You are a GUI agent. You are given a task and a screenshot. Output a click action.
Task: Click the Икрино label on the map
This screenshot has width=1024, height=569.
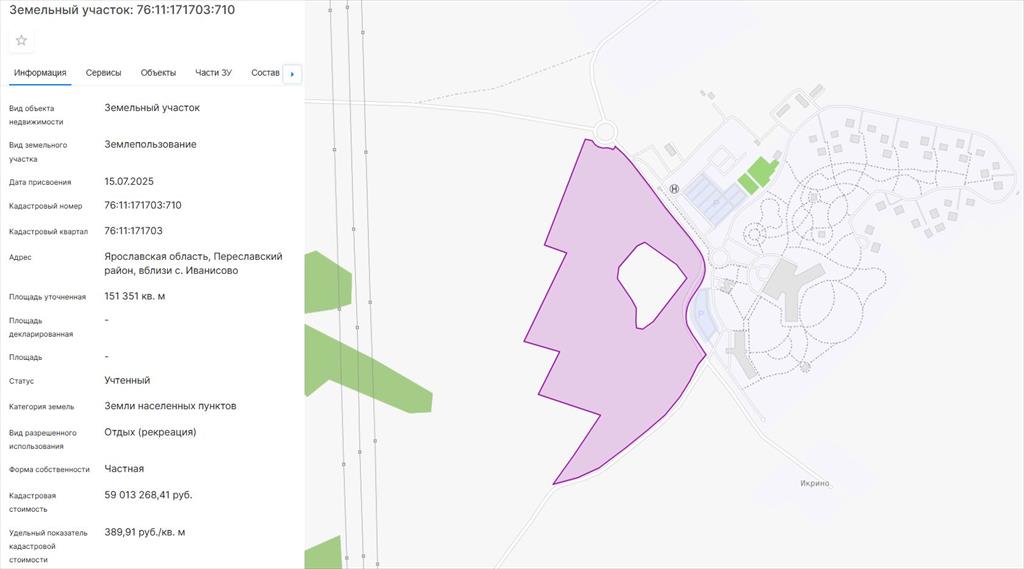(814, 483)
